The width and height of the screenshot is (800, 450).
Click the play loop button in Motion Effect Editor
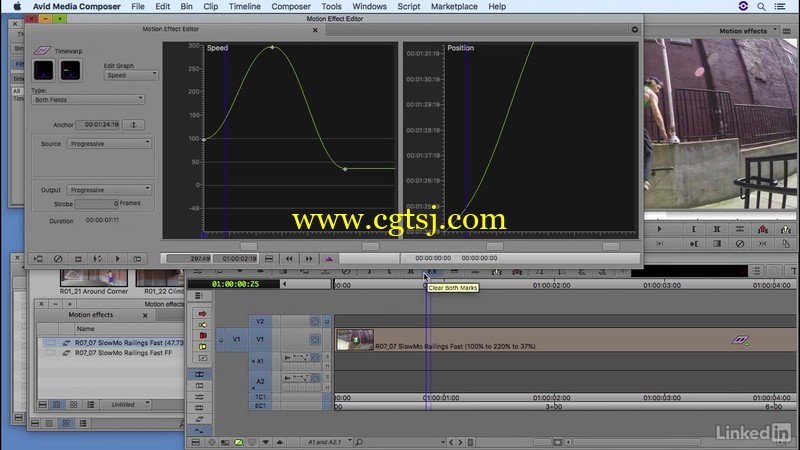tap(97, 259)
